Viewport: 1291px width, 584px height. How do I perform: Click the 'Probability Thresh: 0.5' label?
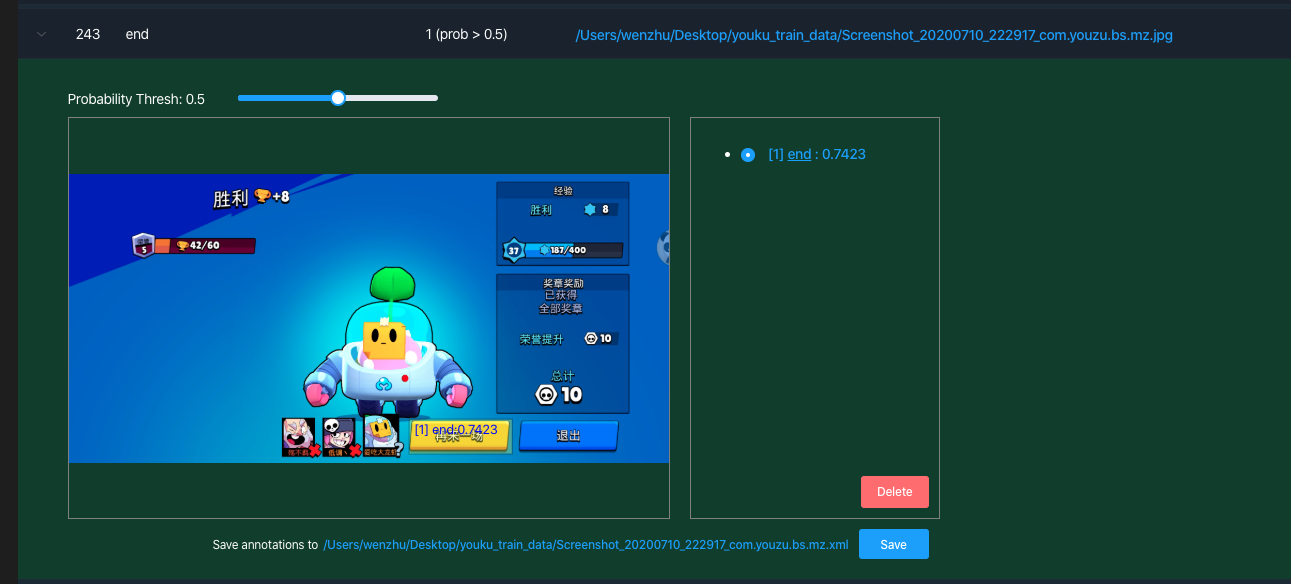136,99
